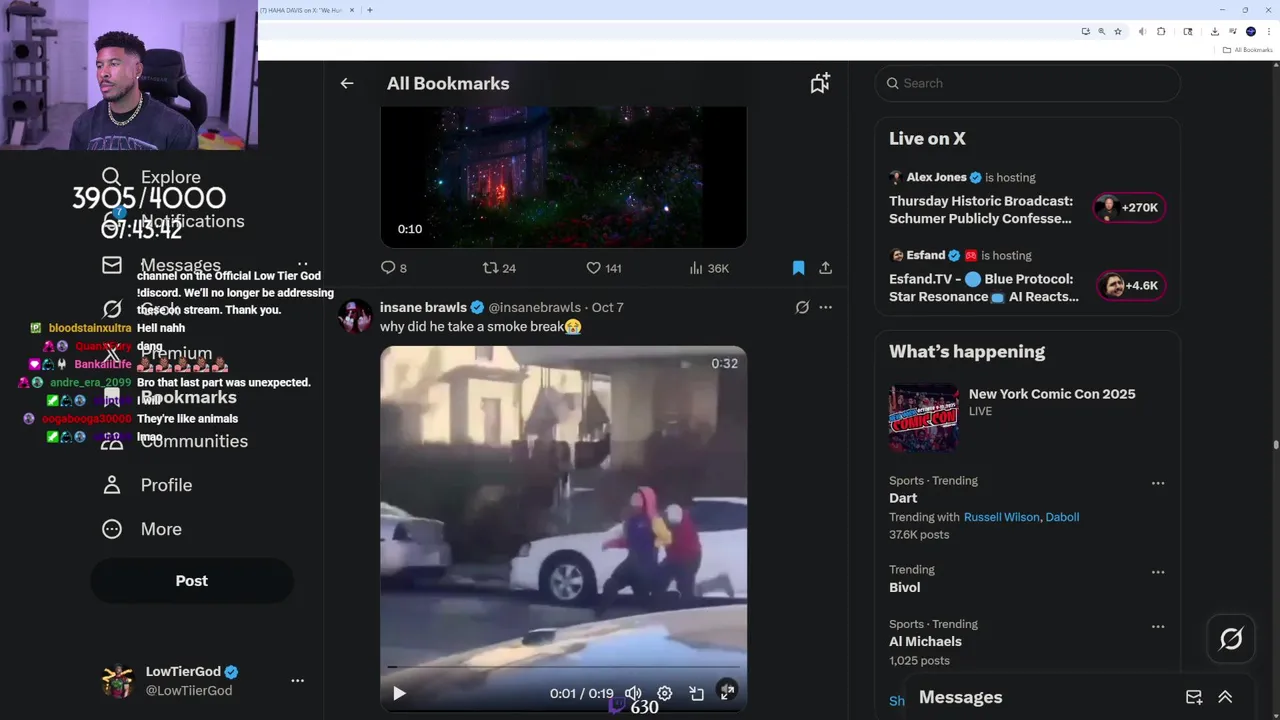1280x720 pixels.
Task: Open more options for Al Michaels trend
Action: point(1158,626)
